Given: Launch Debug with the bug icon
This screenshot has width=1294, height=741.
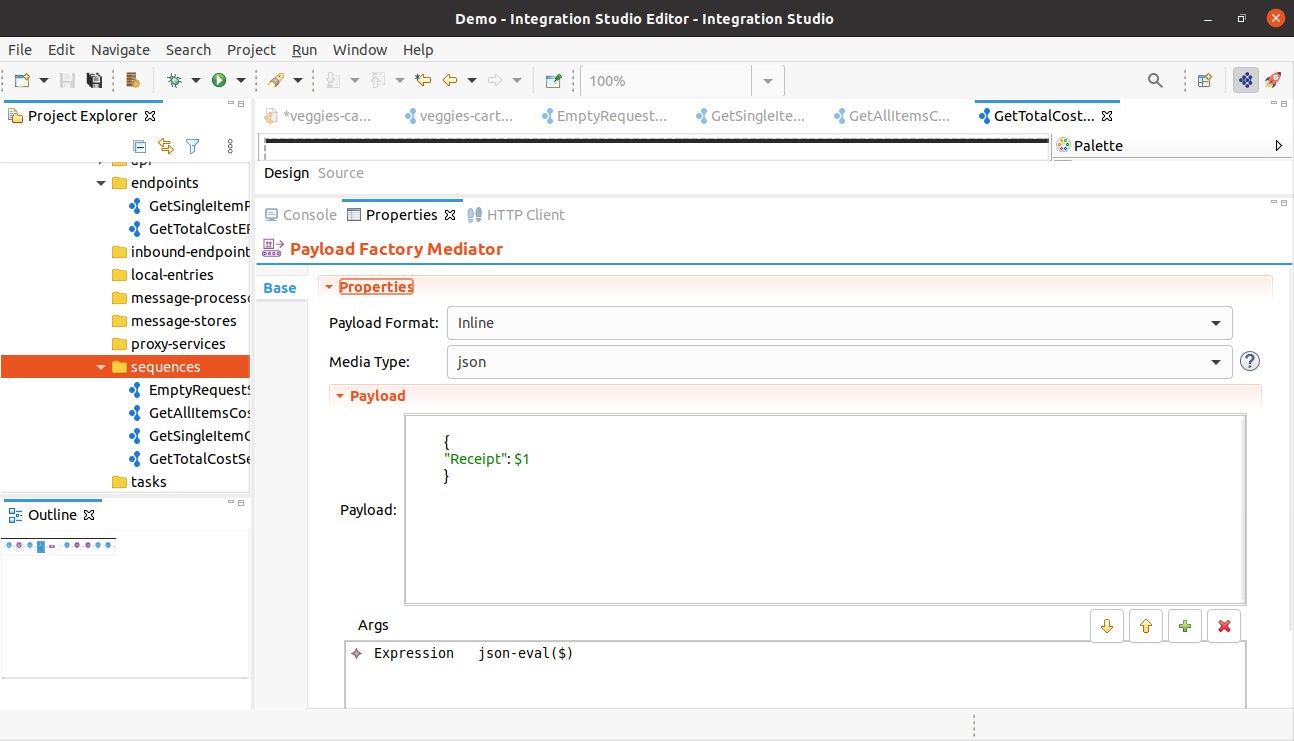Looking at the screenshot, I should coord(174,81).
